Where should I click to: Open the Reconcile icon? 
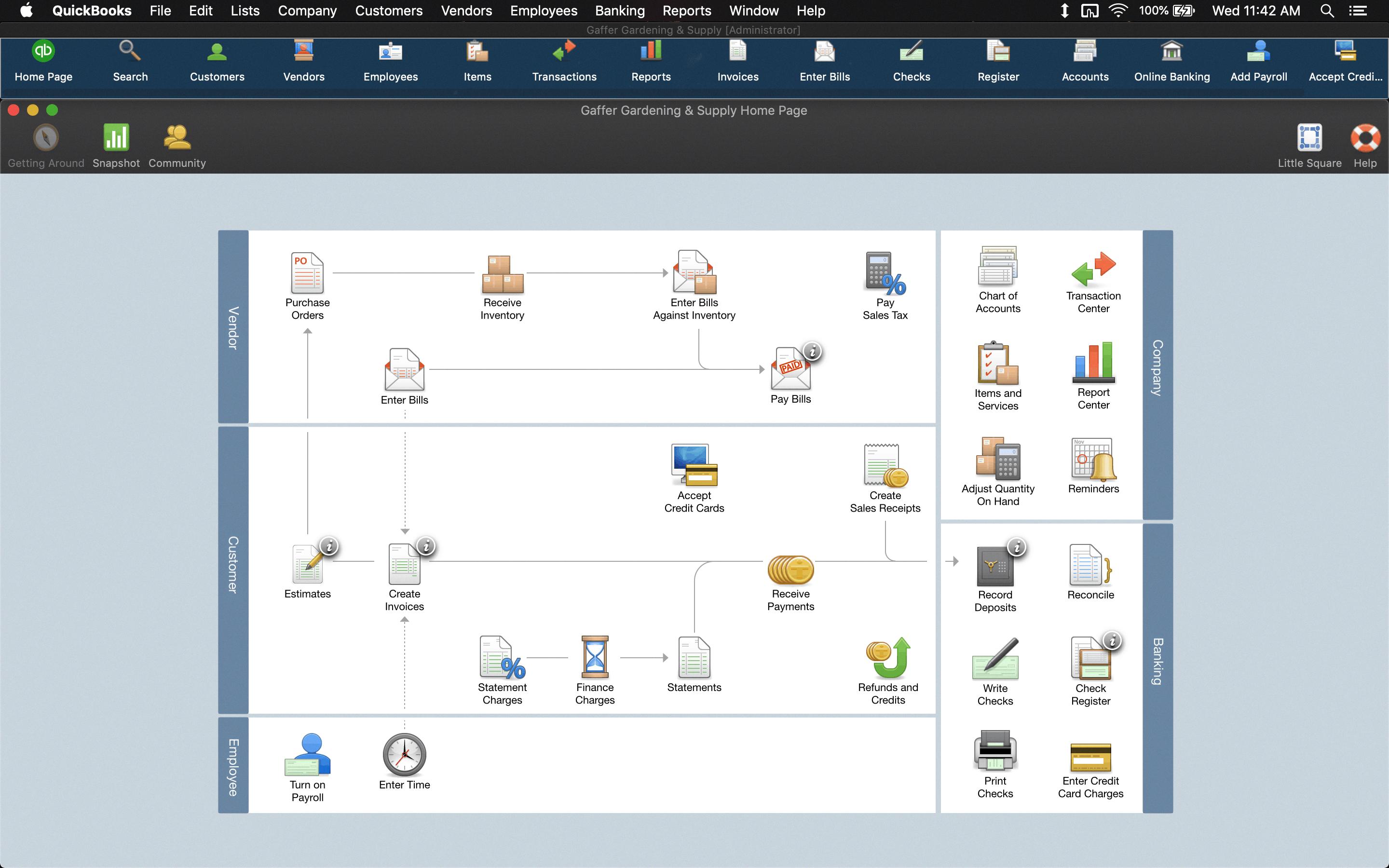click(x=1090, y=564)
